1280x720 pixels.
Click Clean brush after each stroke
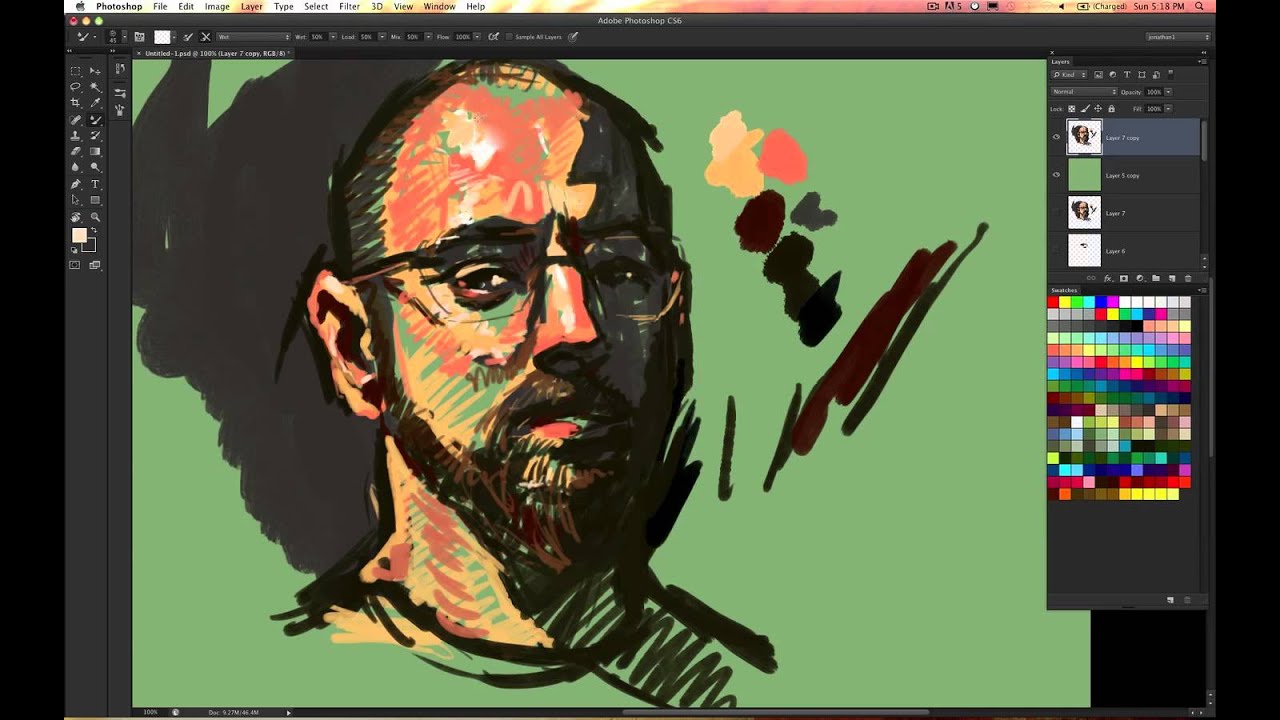point(205,37)
